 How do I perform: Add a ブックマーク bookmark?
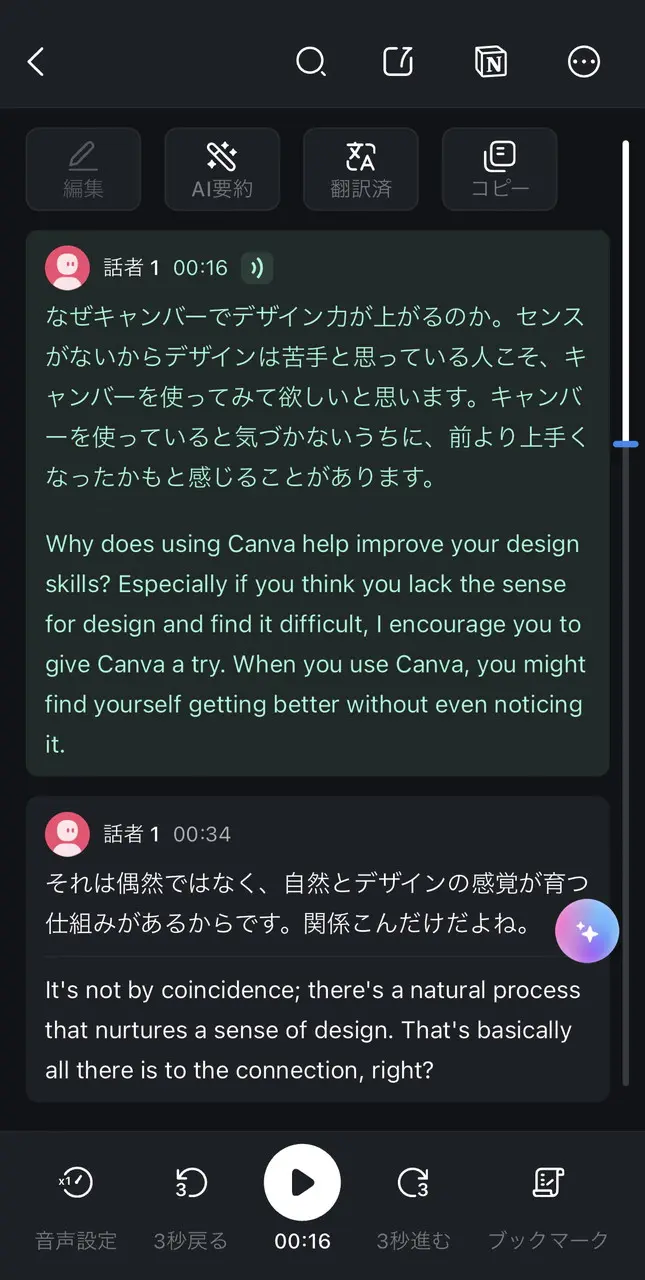548,1206
